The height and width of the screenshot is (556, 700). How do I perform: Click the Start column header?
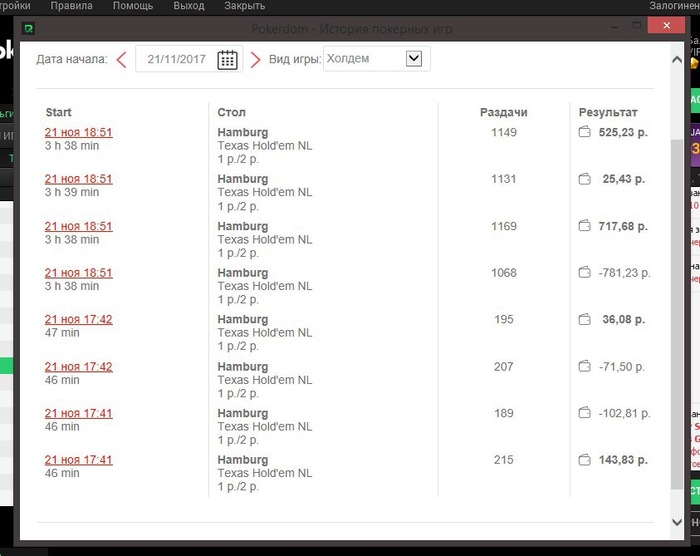pos(58,112)
